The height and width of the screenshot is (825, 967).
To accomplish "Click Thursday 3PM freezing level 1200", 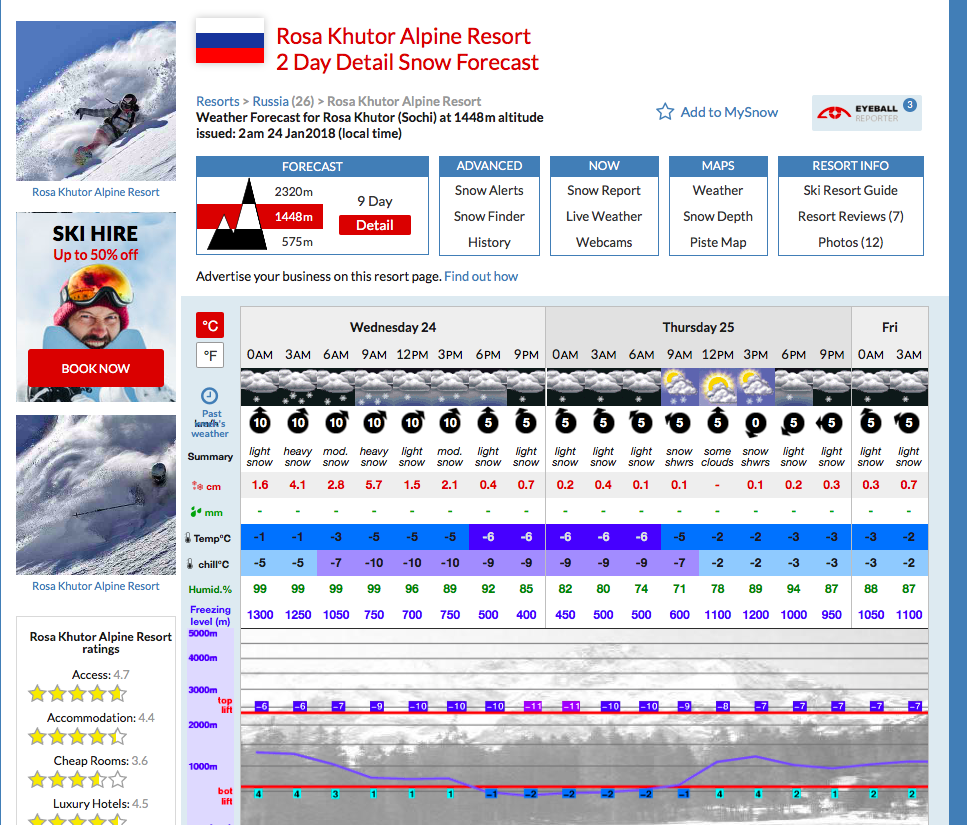I will [755, 615].
